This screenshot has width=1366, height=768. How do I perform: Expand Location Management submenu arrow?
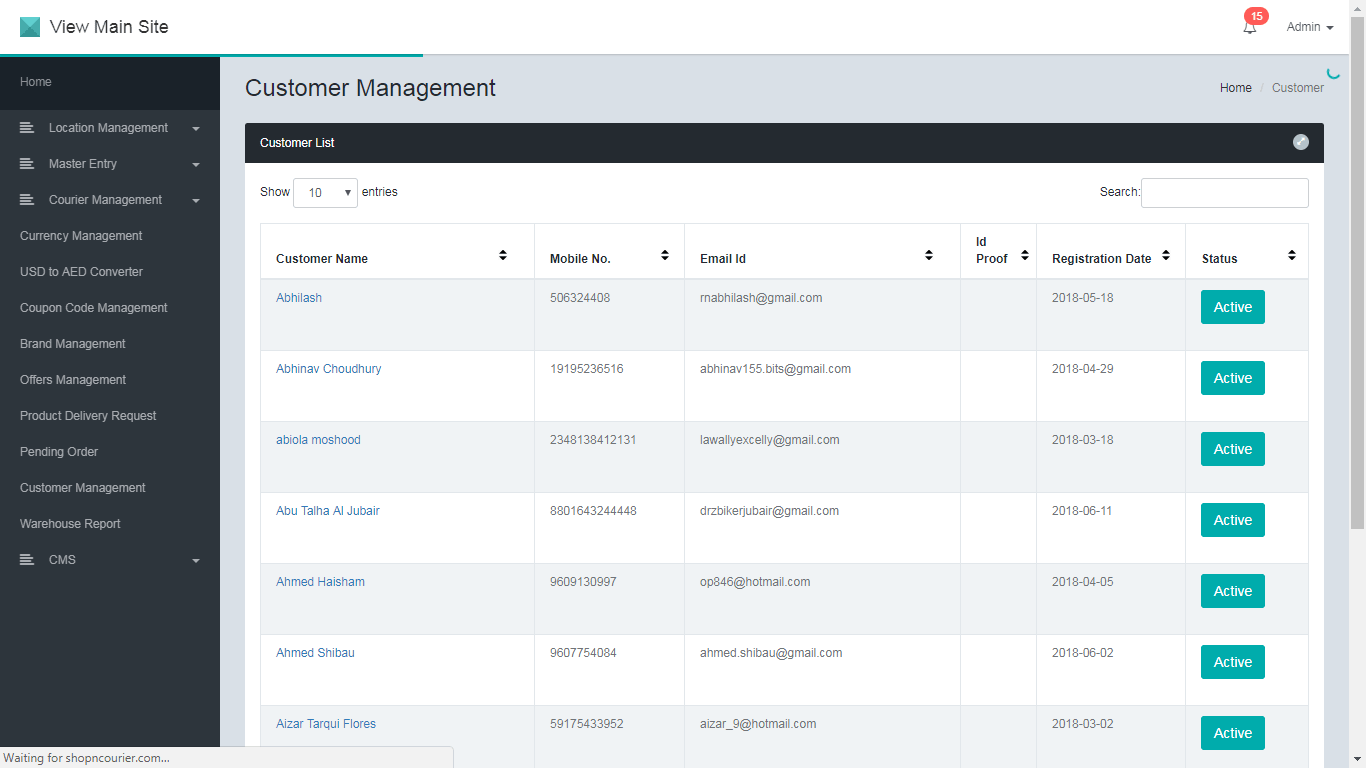196,129
